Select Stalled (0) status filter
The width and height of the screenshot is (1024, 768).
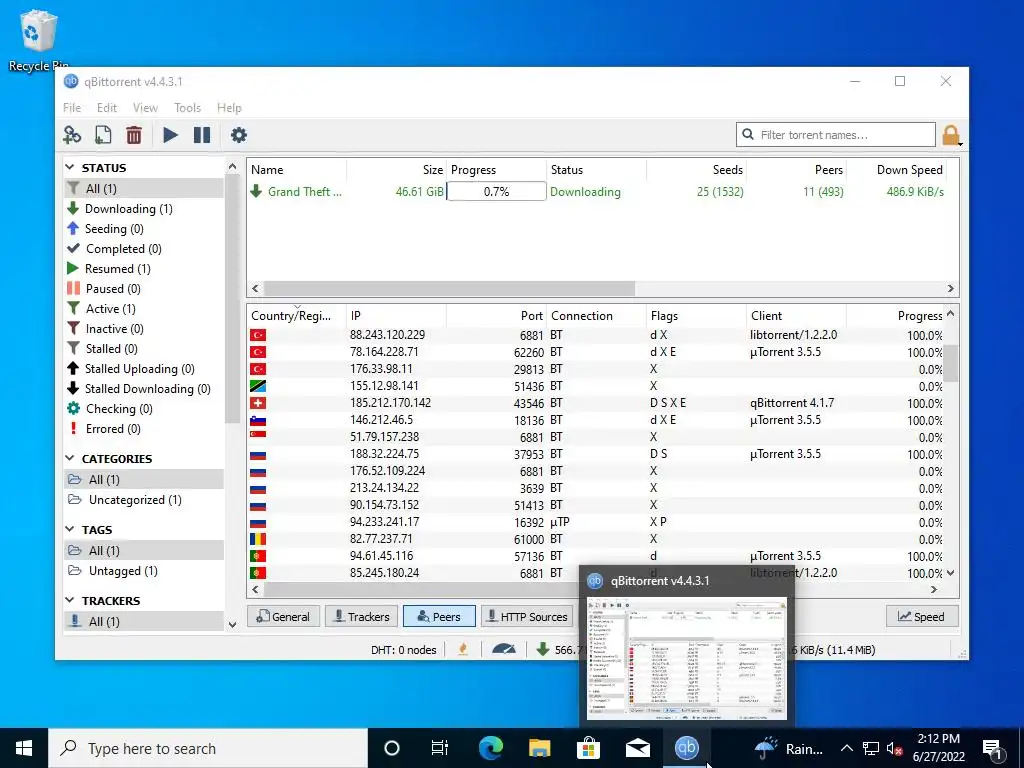144,349
